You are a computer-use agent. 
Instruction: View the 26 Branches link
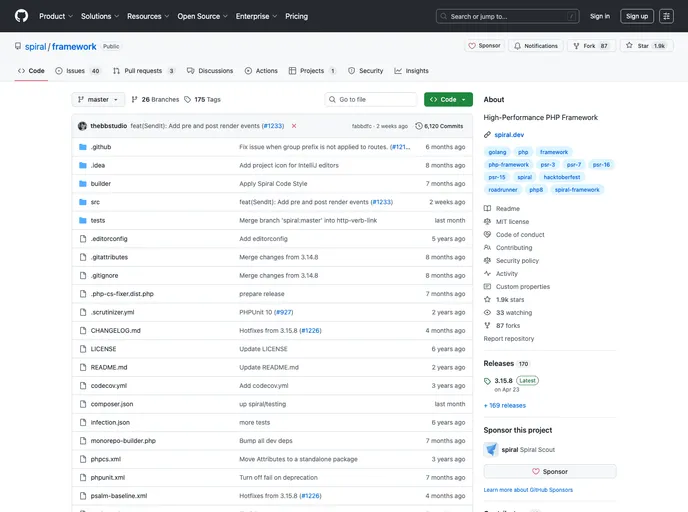(155, 100)
